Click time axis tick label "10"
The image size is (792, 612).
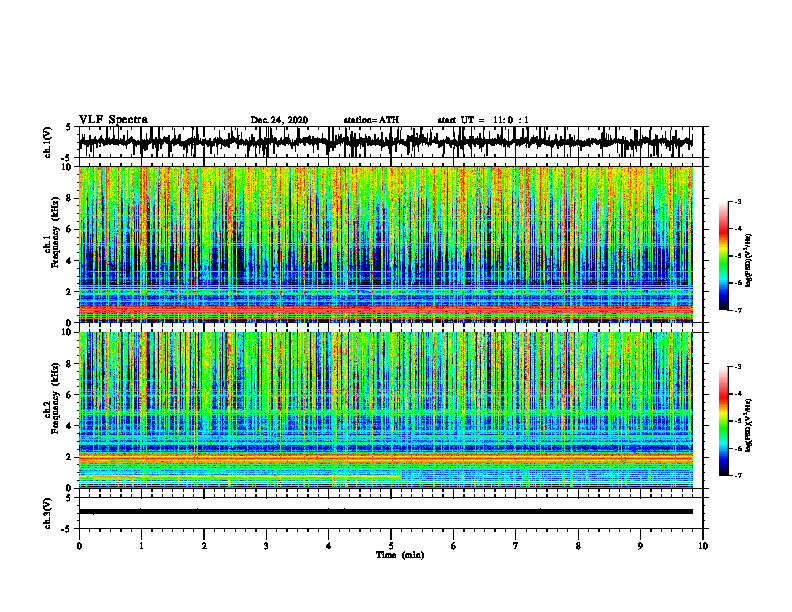pyautogui.click(x=703, y=546)
